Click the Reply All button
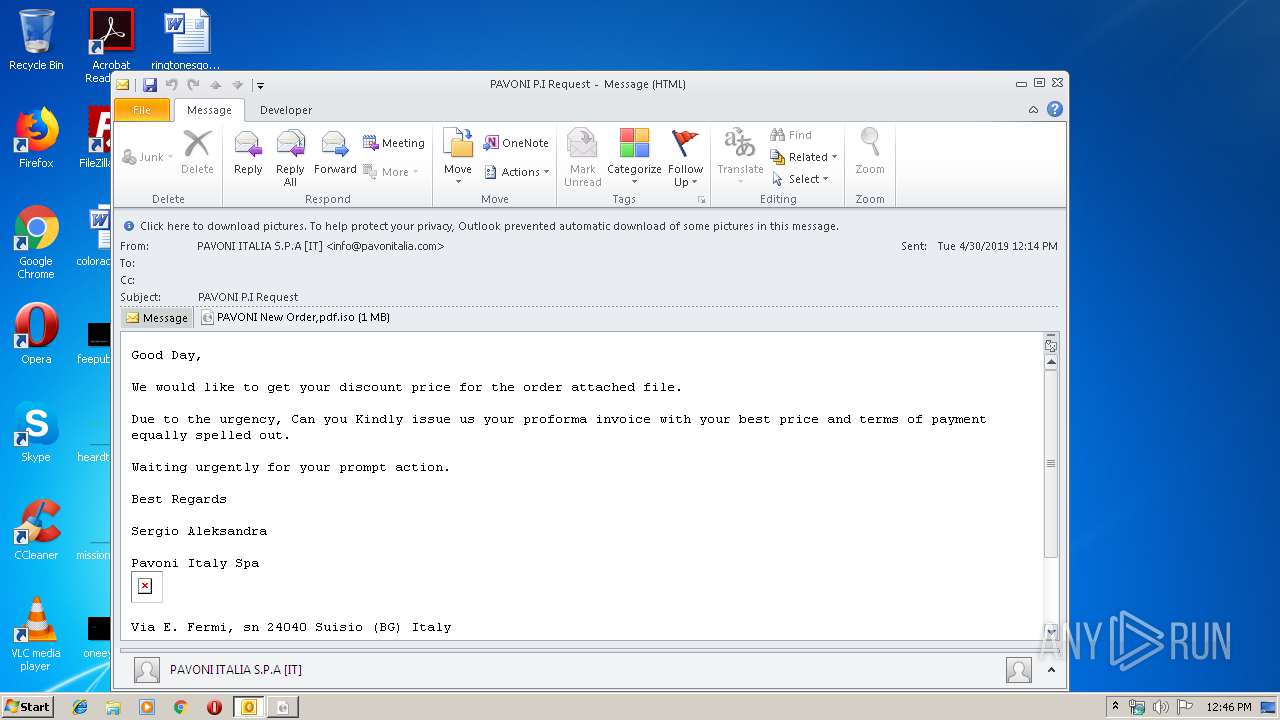The width and height of the screenshot is (1280, 720). (x=290, y=158)
